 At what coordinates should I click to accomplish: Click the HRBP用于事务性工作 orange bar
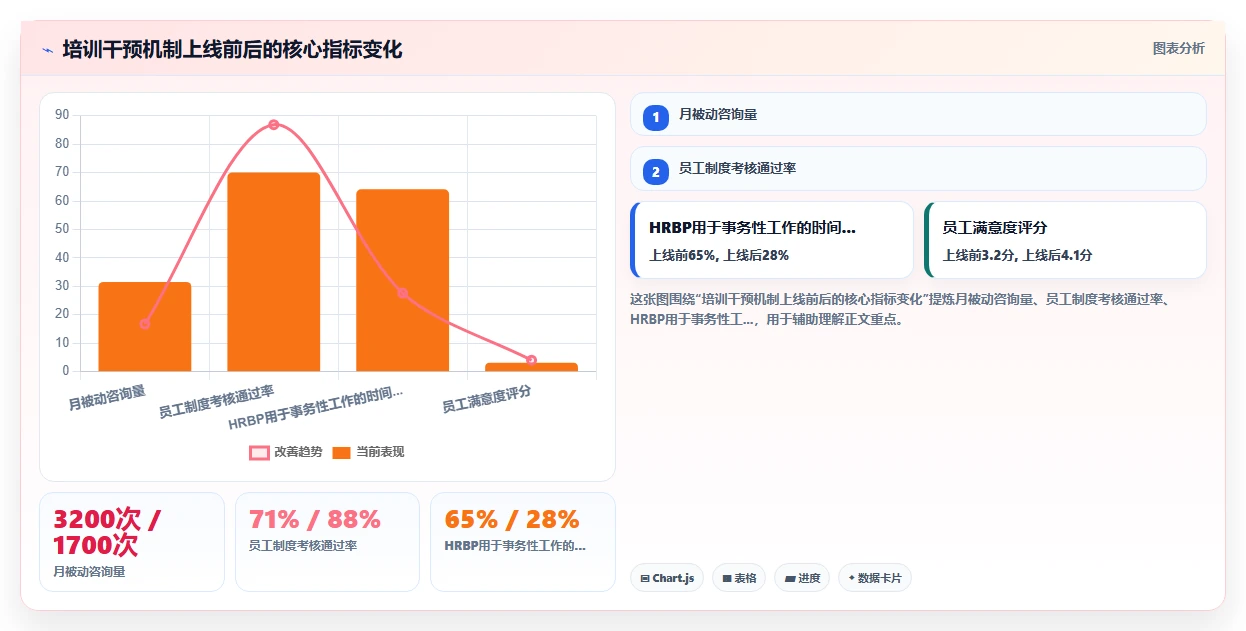402,281
